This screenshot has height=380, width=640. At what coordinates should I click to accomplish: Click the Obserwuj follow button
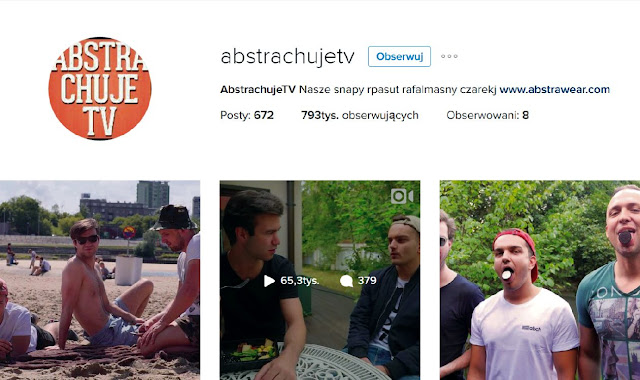click(x=399, y=56)
